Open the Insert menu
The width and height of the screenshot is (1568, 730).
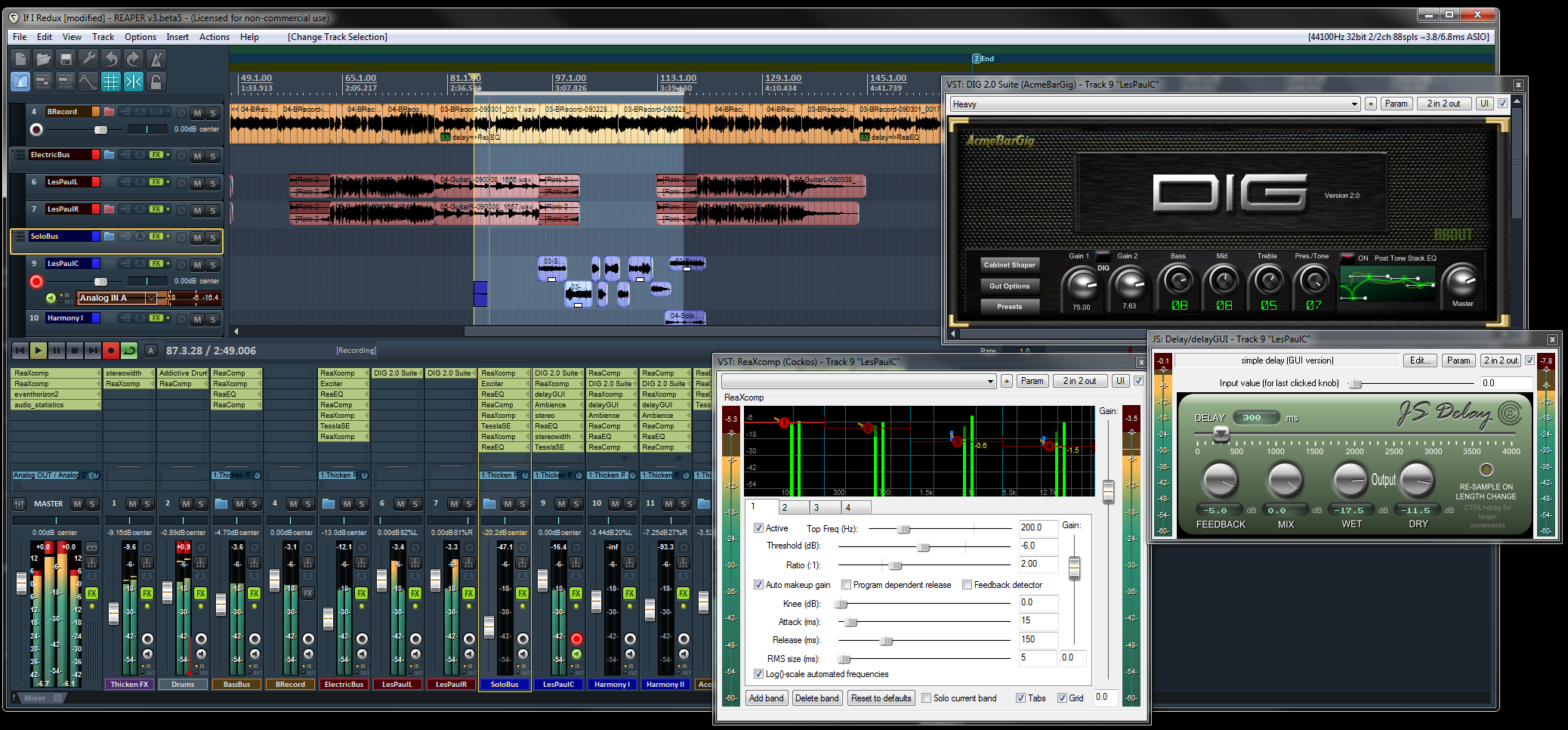pyautogui.click(x=177, y=37)
